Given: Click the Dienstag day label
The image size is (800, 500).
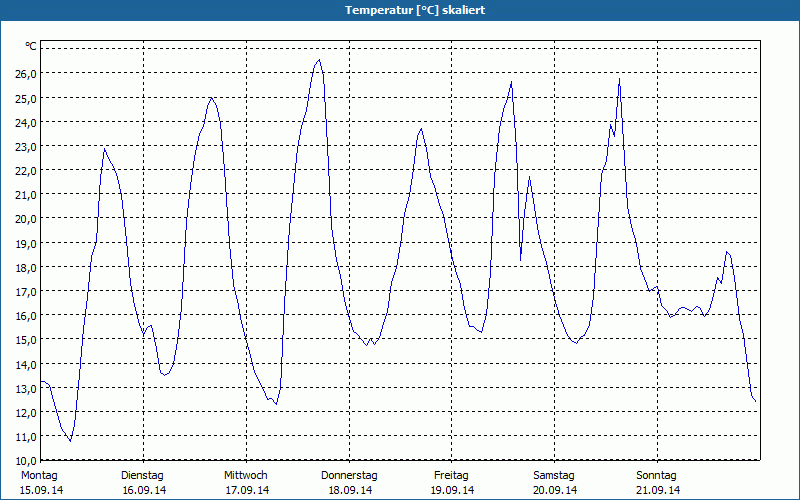Looking at the screenshot, I should [x=142, y=475].
